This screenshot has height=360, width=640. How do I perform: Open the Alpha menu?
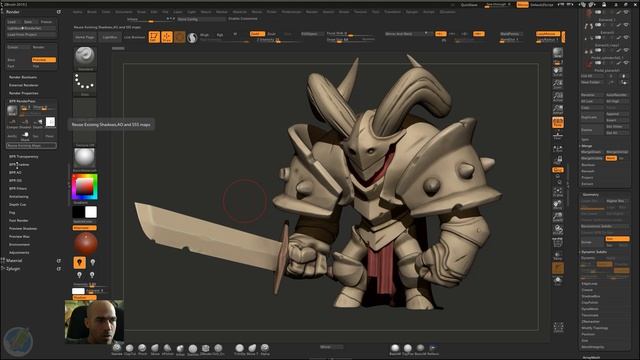tap(78, 12)
